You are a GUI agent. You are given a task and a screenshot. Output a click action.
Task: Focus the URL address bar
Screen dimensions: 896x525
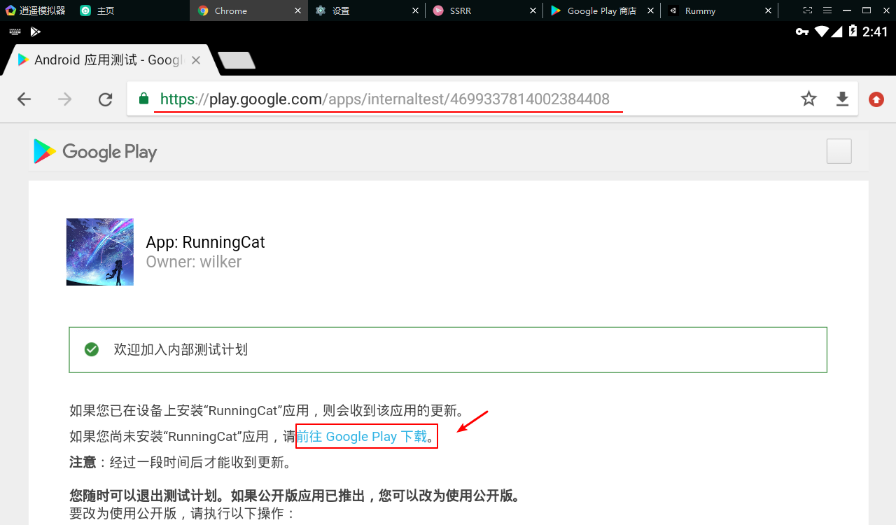click(491, 99)
